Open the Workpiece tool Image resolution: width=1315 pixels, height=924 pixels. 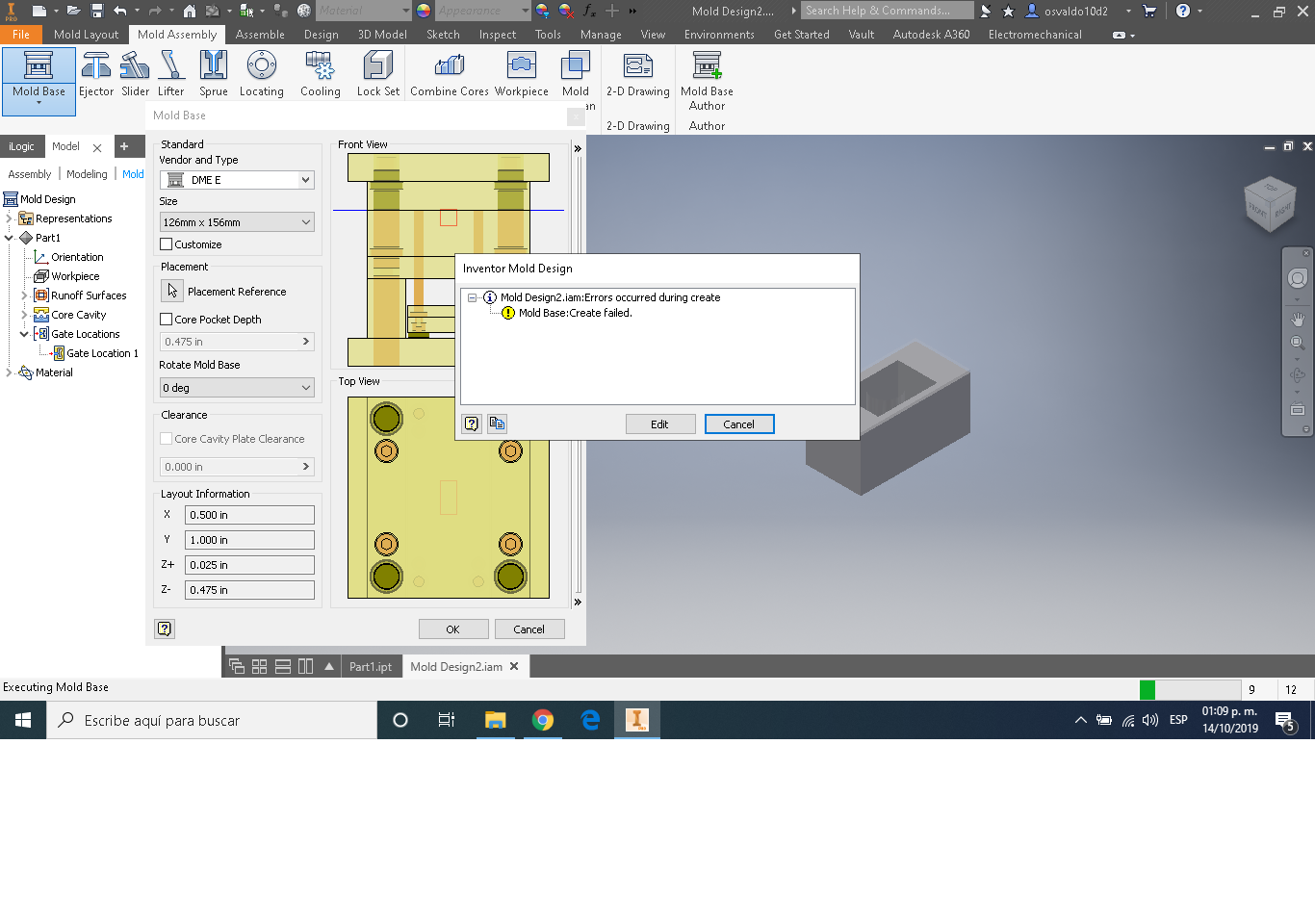pyautogui.click(x=521, y=74)
